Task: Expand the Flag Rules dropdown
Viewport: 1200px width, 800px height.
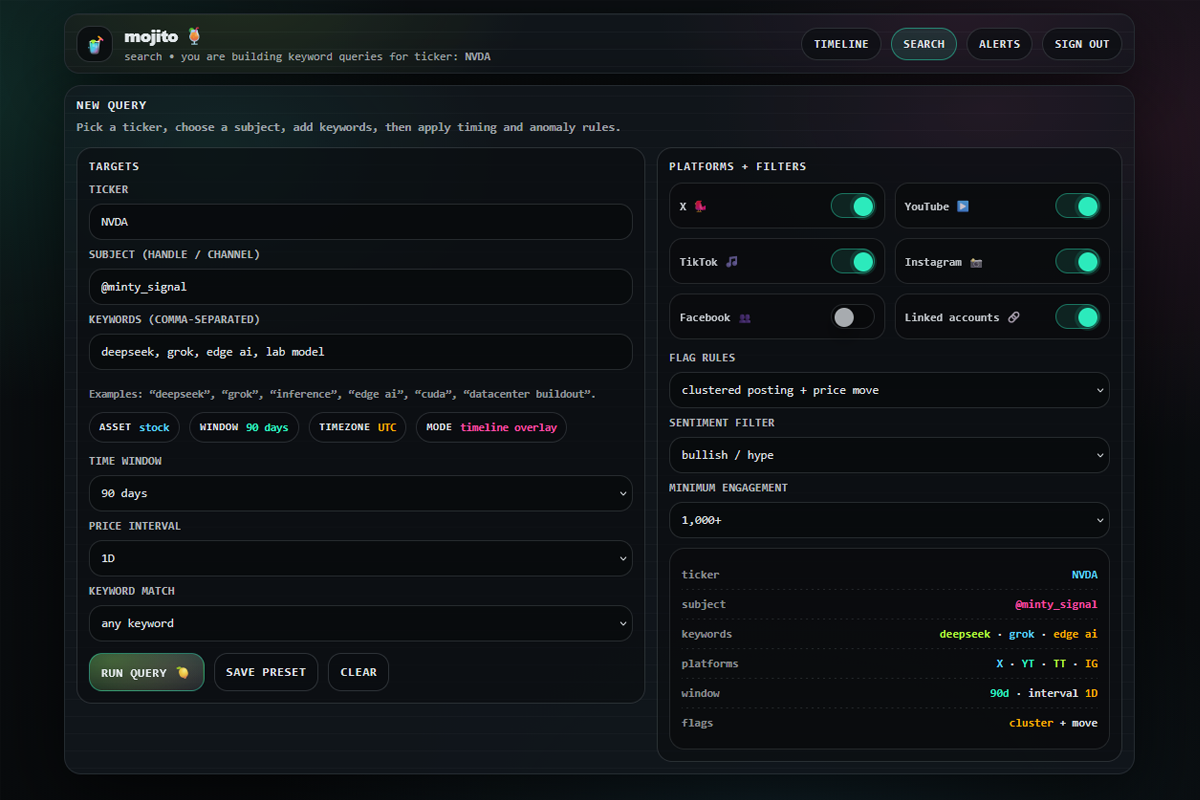Action: [888, 390]
